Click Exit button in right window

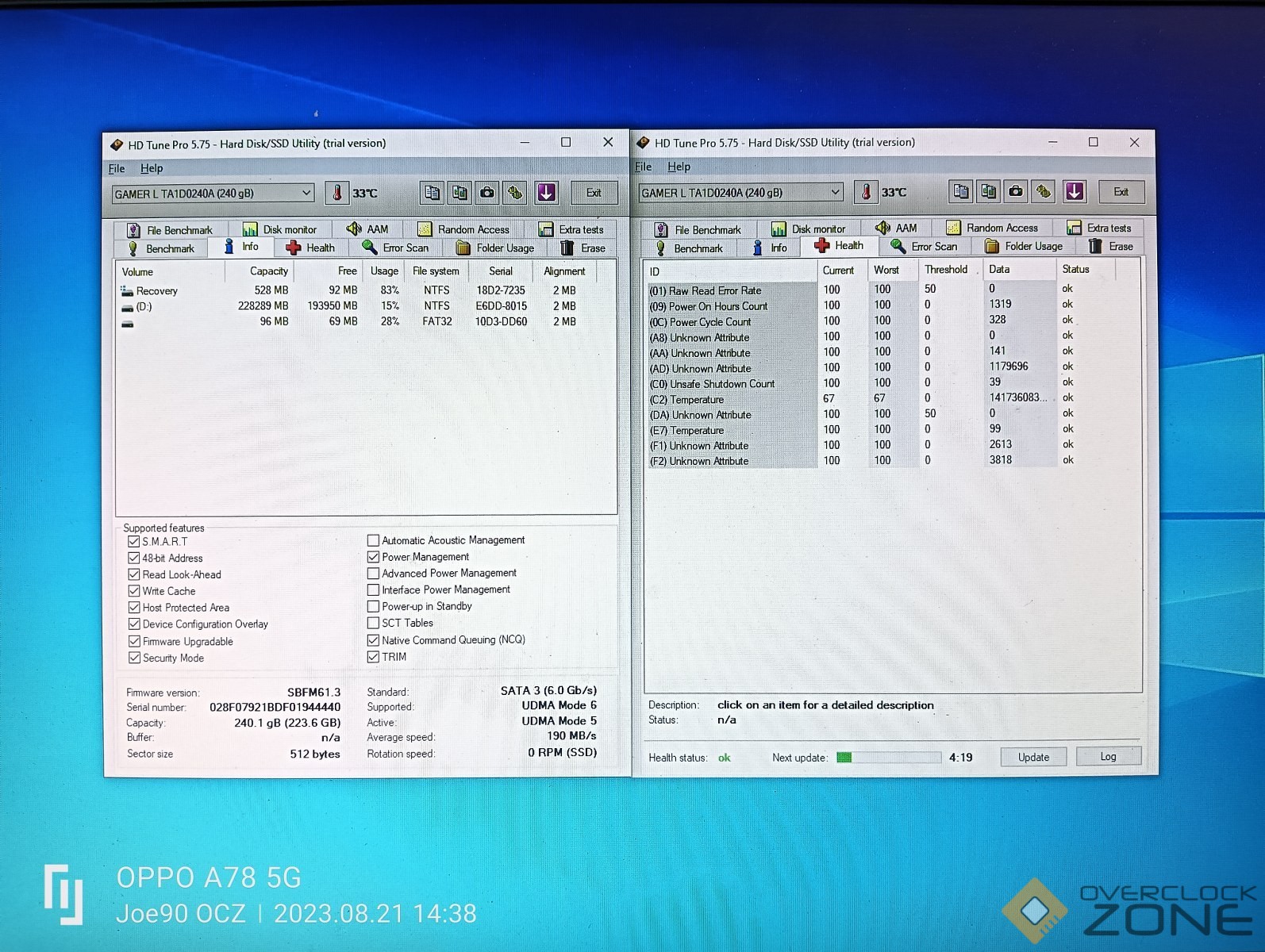point(1121,191)
